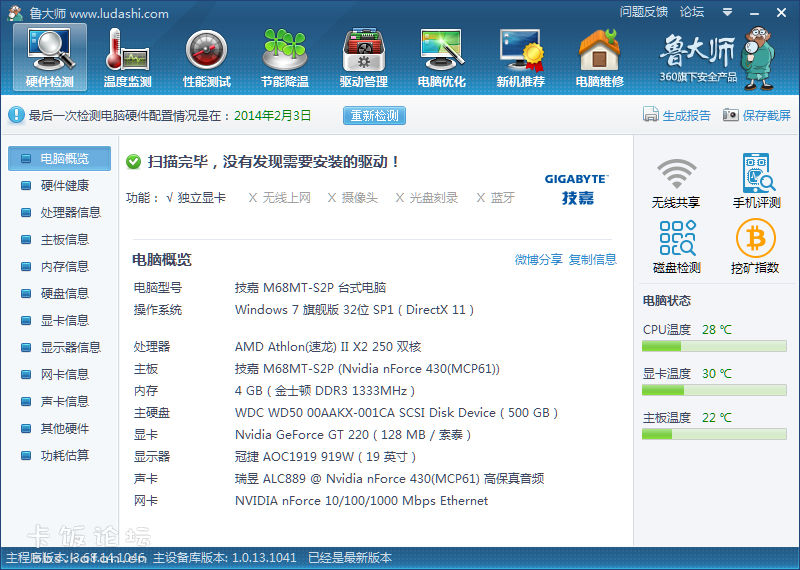
Task: Click the Nvidia GeForce GT 220 value
Action: [x=353, y=435]
